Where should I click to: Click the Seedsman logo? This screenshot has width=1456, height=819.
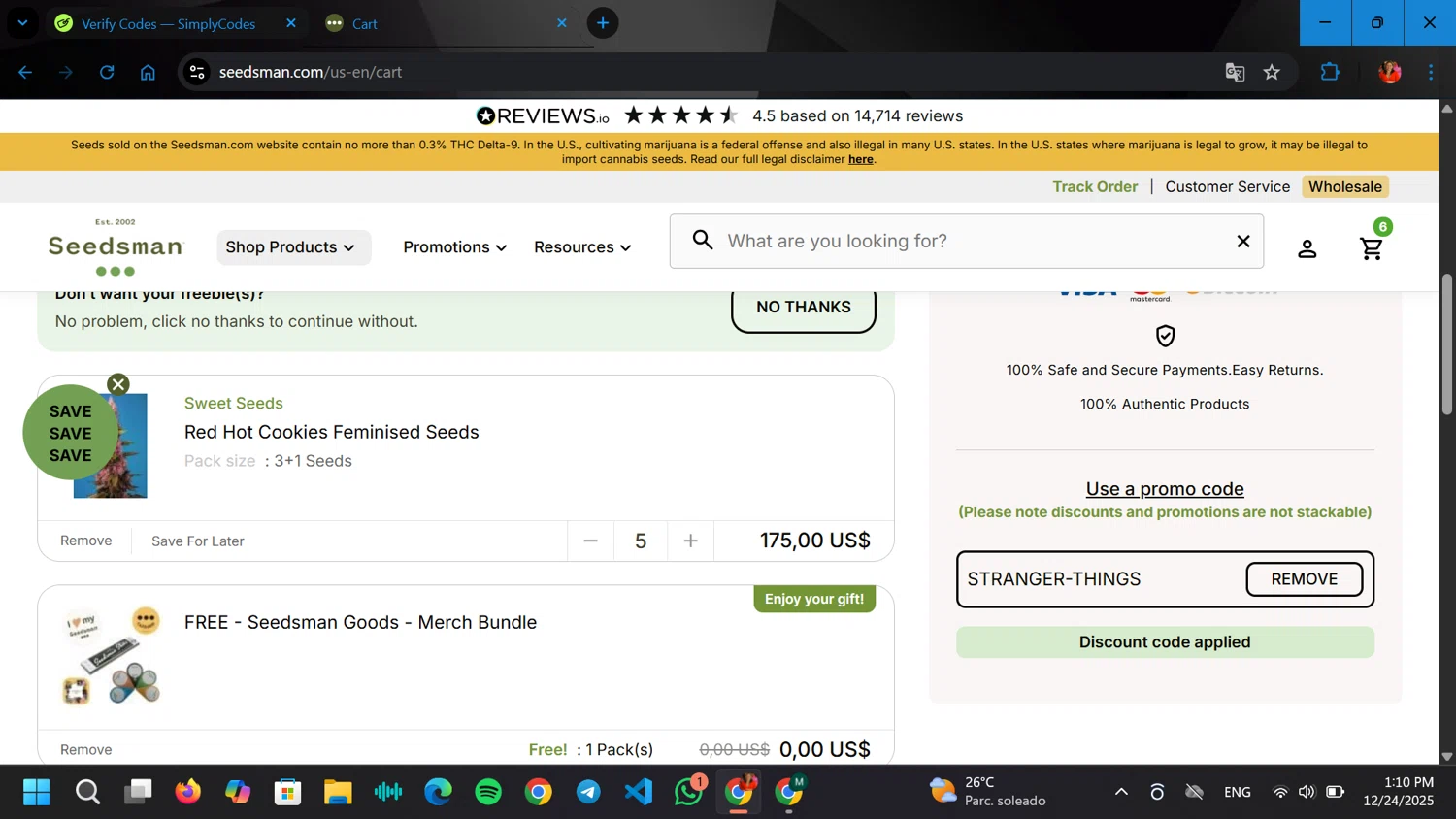116,247
